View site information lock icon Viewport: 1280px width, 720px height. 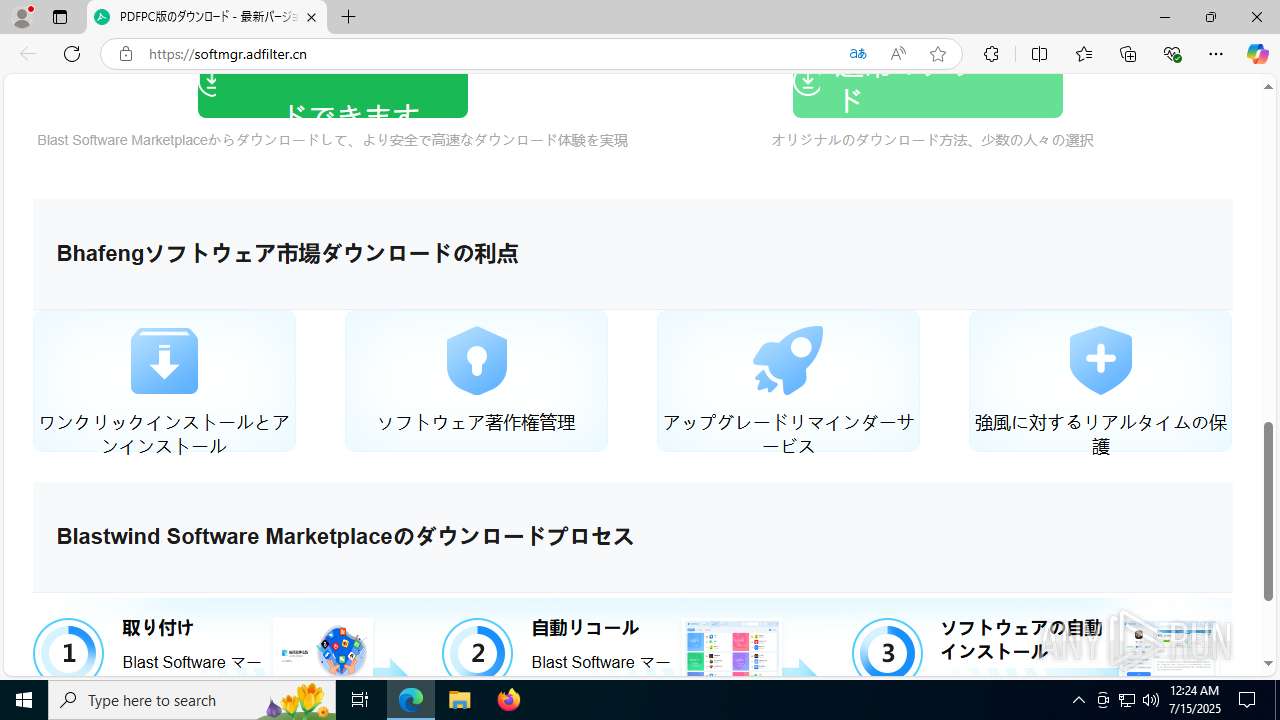pos(126,54)
